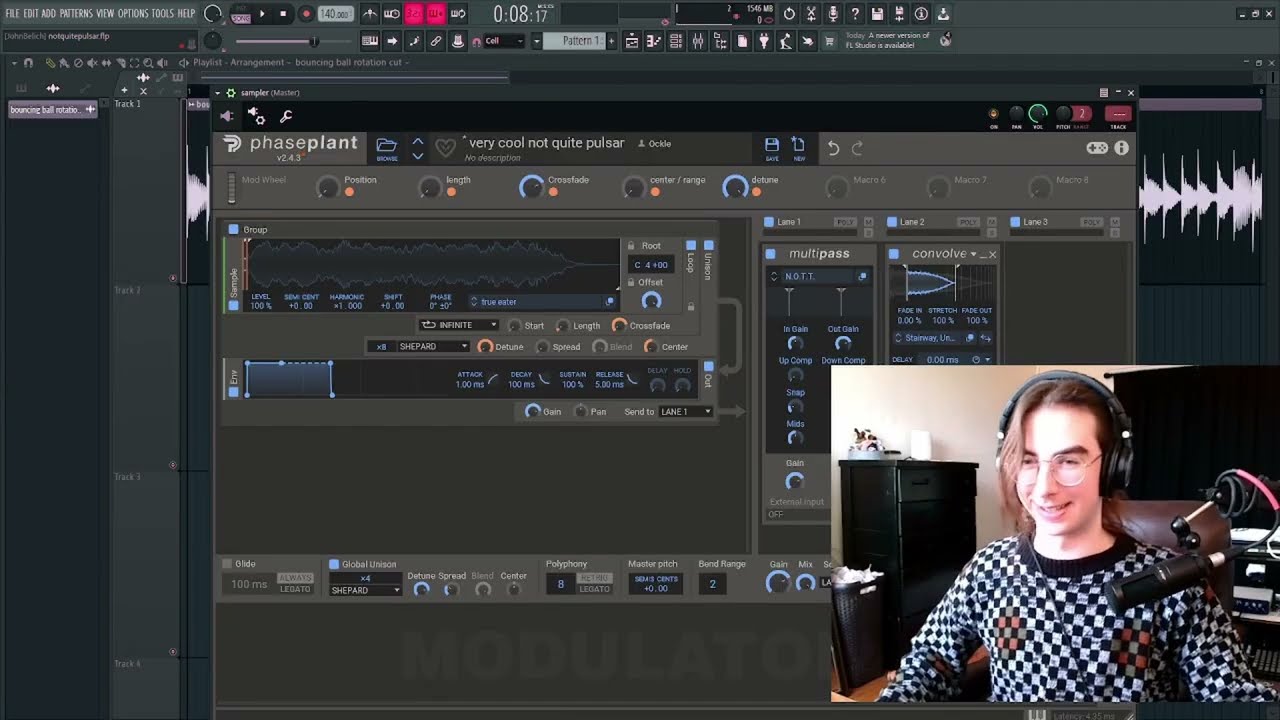Open Global Unison SHEPARD mode dropdown
The height and width of the screenshot is (720, 1280).
[365, 590]
